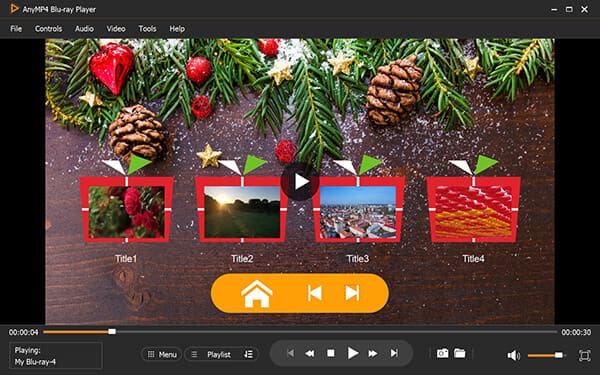
Task: Minimize the player window
Action: click(x=554, y=9)
